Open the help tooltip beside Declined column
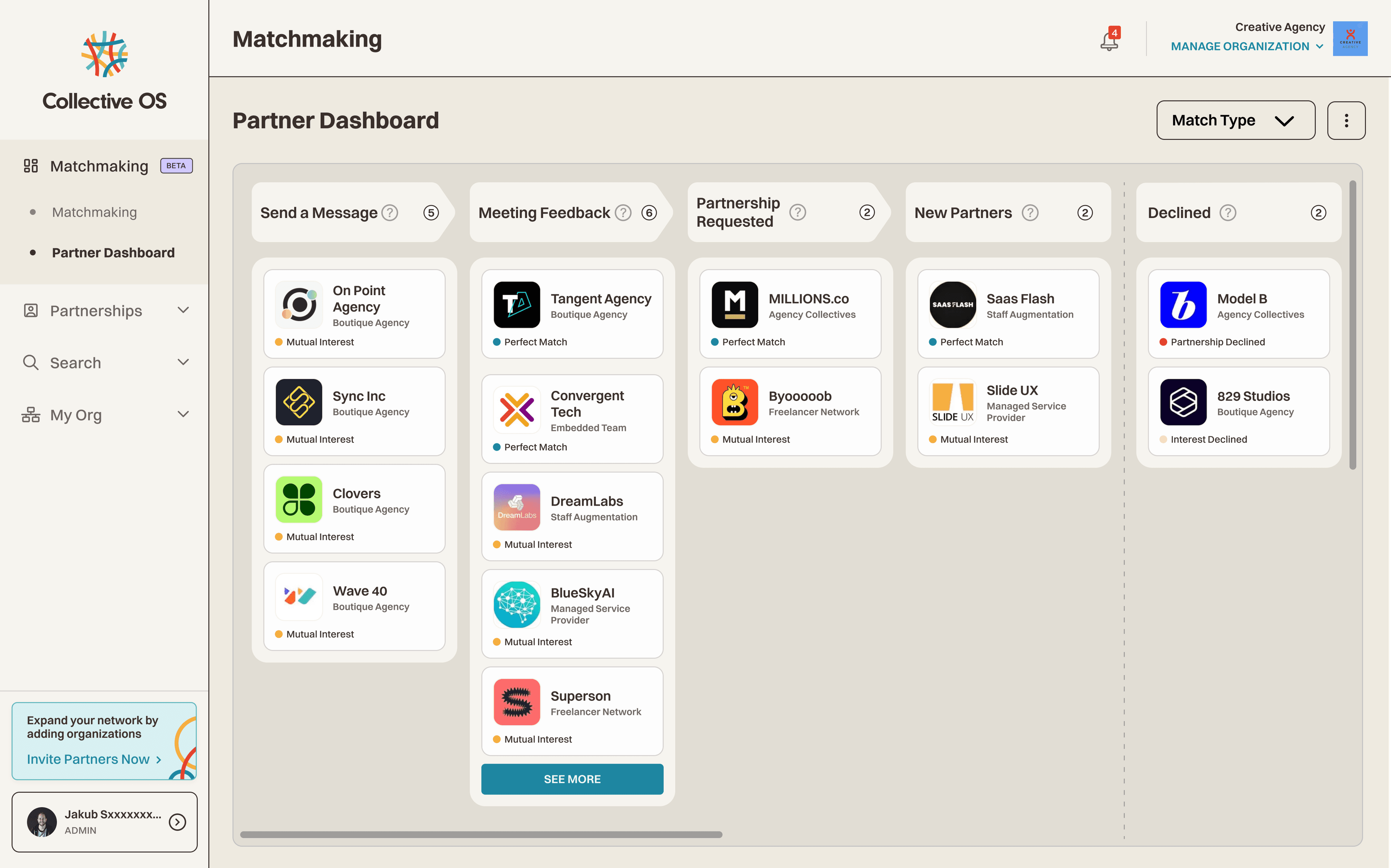The height and width of the screenshot is (868, 1391). pos(1228,213)
